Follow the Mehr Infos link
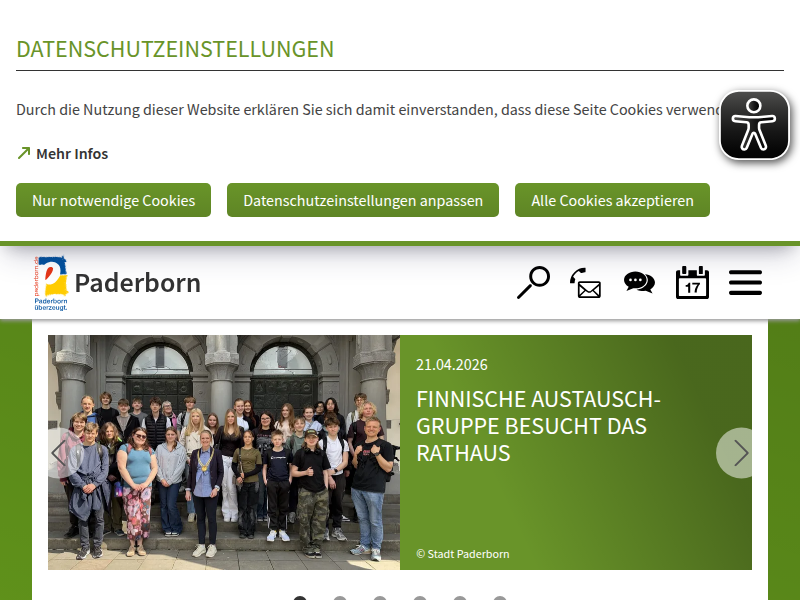 [x=71, y=154]
